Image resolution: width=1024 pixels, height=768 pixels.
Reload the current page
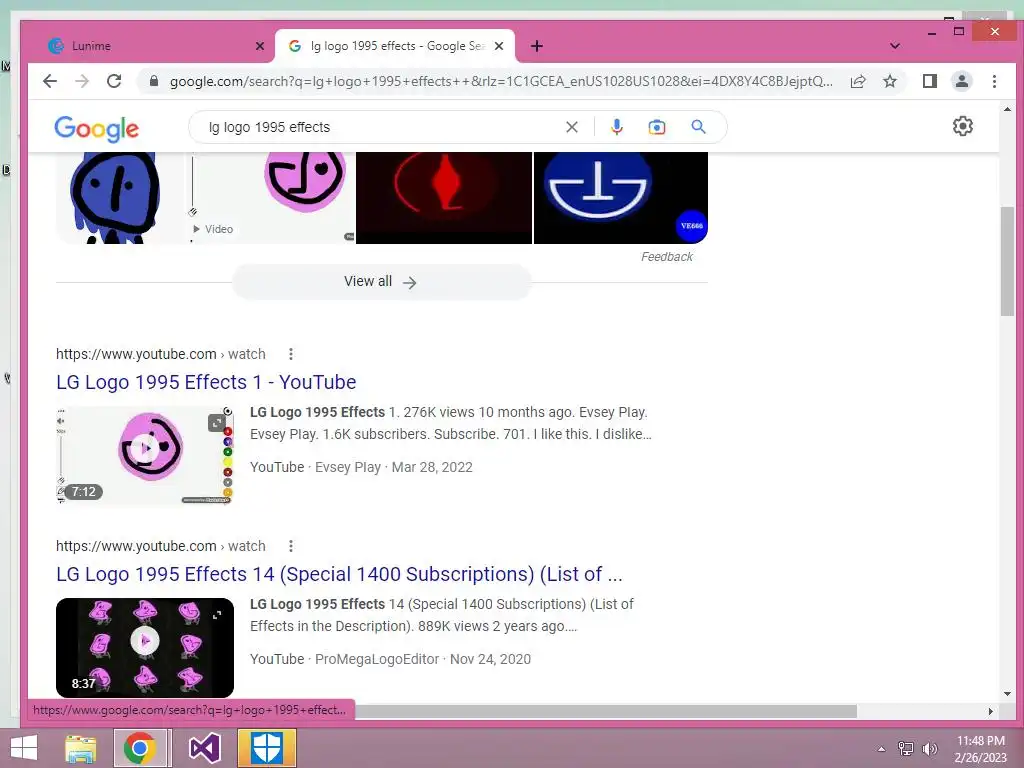click(x=114, y=81)
